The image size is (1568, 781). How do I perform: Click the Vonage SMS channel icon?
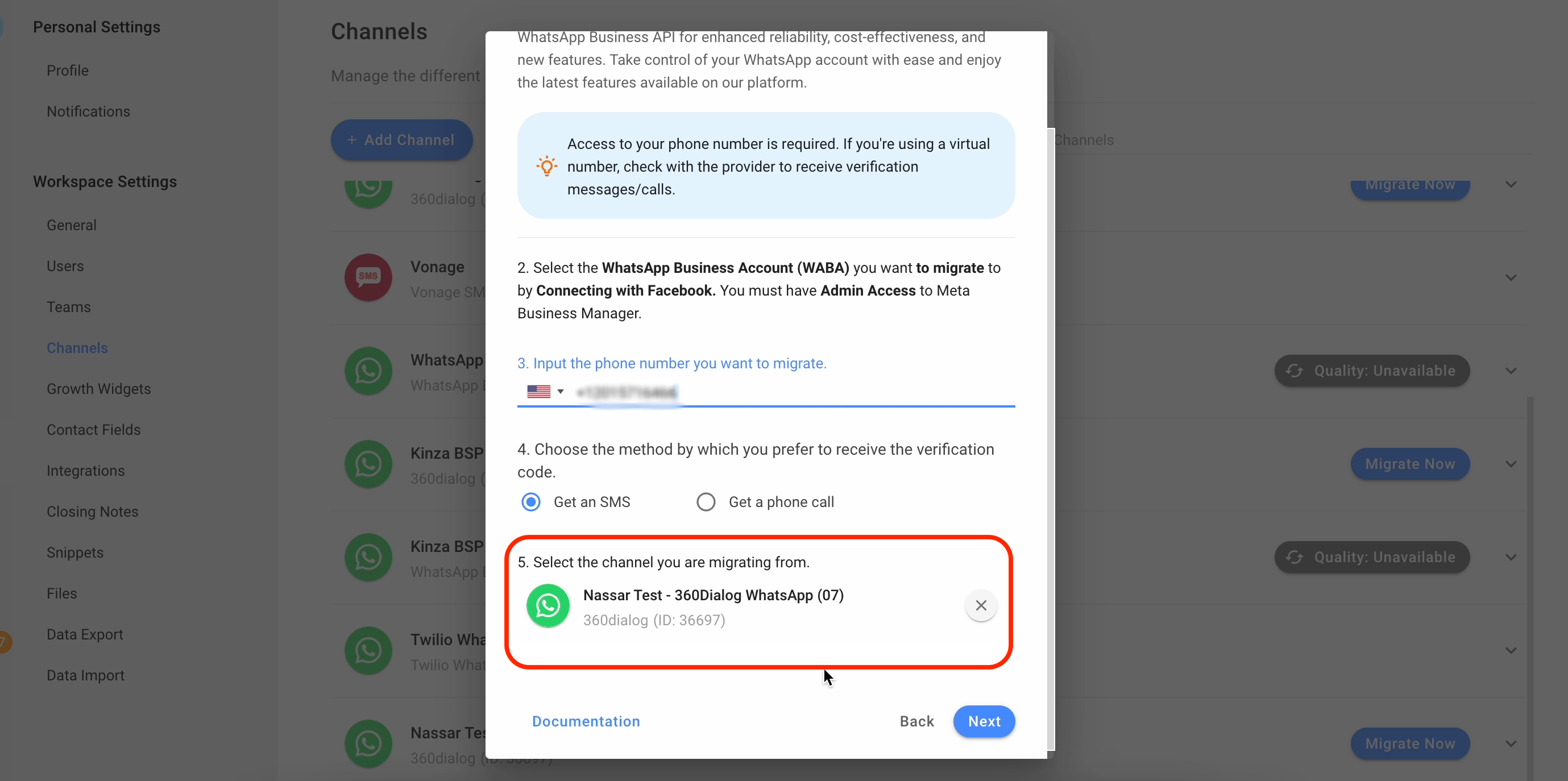tap(368, 277)
